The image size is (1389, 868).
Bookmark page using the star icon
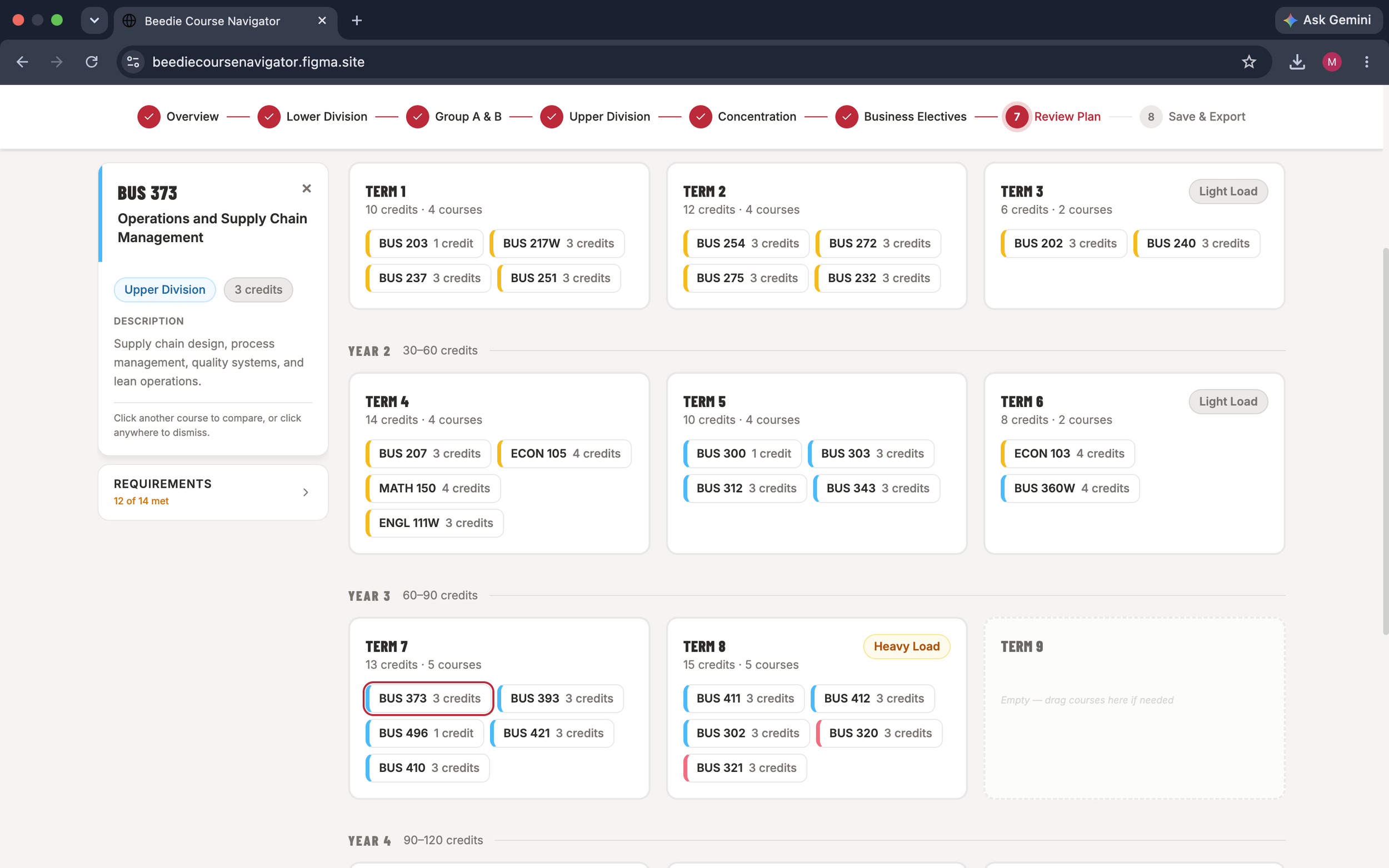pyautogui.click(x=1249, y=62)
